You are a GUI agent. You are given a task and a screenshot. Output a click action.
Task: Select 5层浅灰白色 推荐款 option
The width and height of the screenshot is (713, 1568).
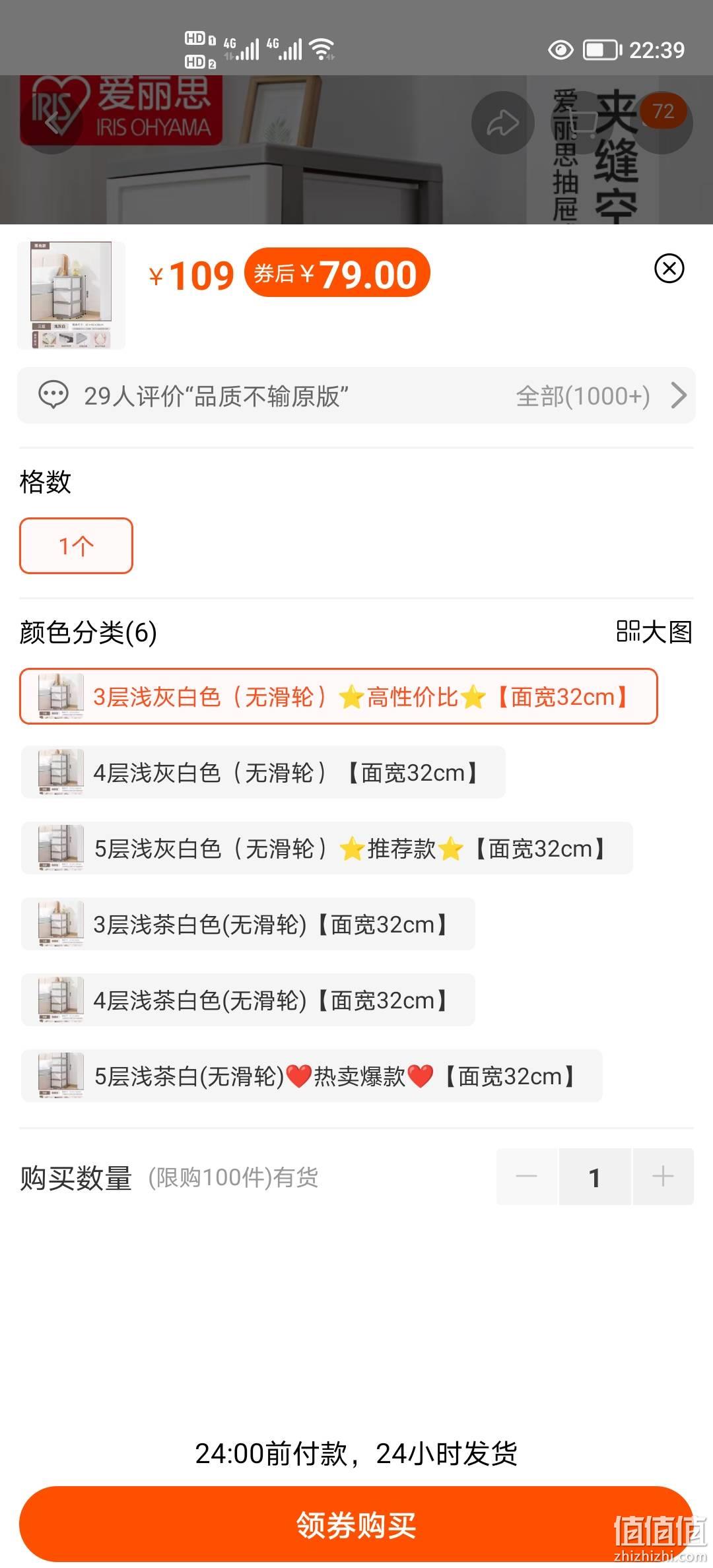[327, 848]
